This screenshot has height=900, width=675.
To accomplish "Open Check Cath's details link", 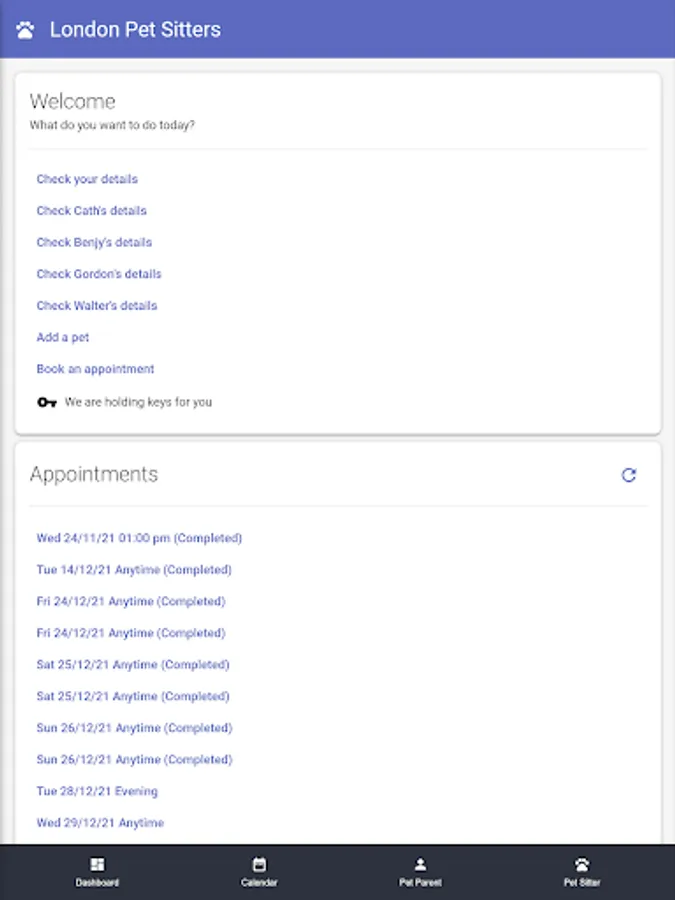I will (x=91, y=211).
